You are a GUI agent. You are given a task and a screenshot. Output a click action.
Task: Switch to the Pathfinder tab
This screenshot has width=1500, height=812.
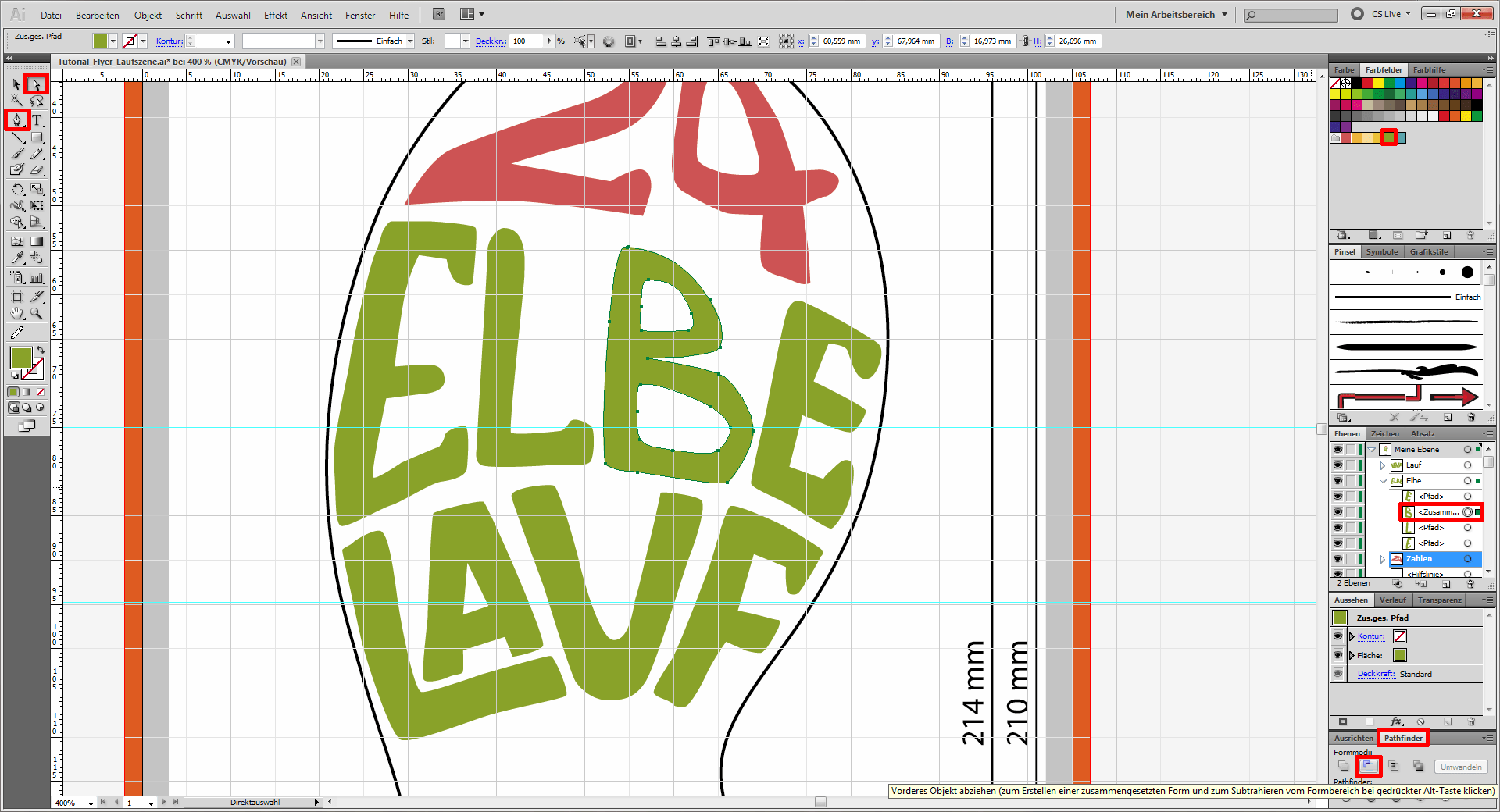pos(1403,738)
